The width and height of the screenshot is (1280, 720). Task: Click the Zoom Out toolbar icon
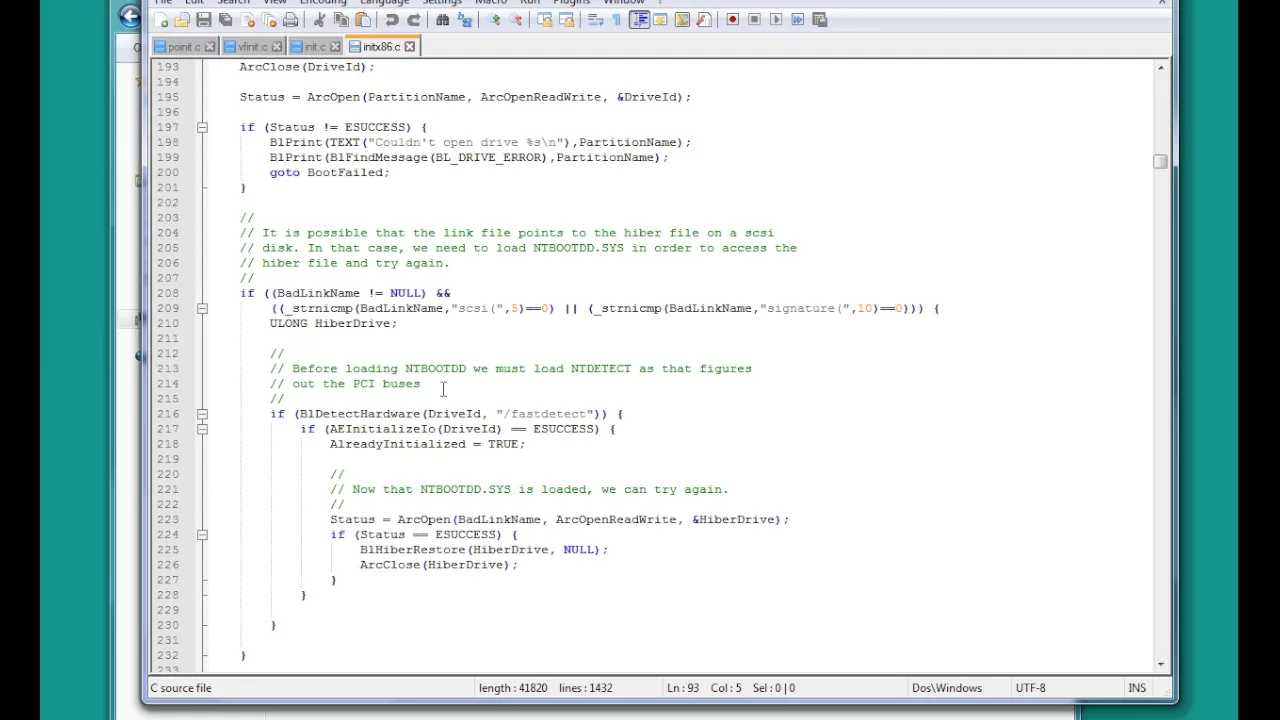pos(516,19)
